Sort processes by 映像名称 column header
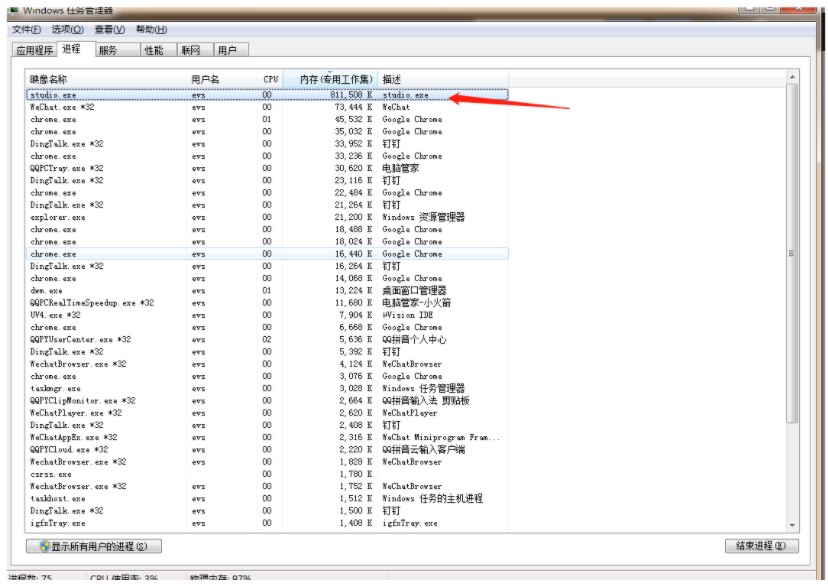 pos(106,79)
